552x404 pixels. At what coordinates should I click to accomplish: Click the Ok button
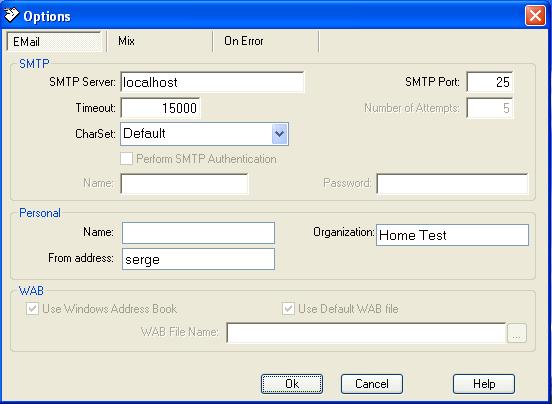(x=292, y=384)
